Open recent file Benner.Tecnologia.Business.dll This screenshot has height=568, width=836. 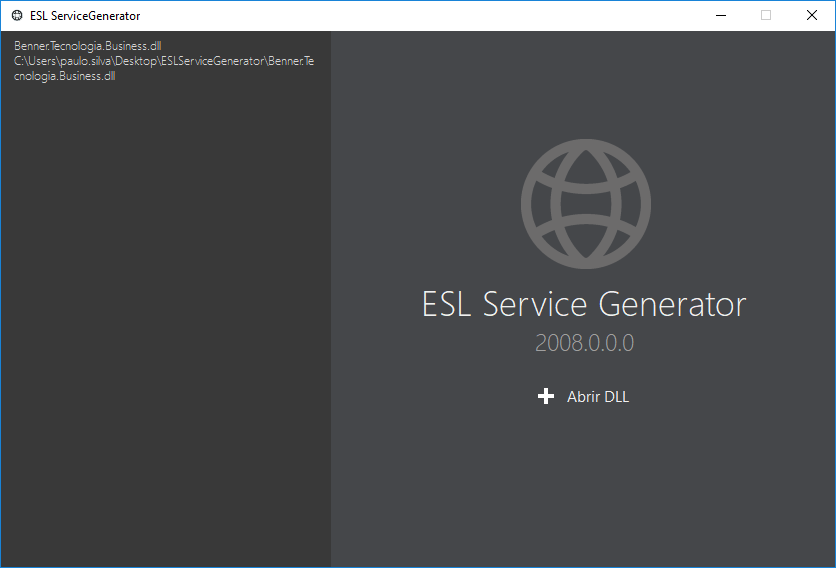(x=87, y=46)
